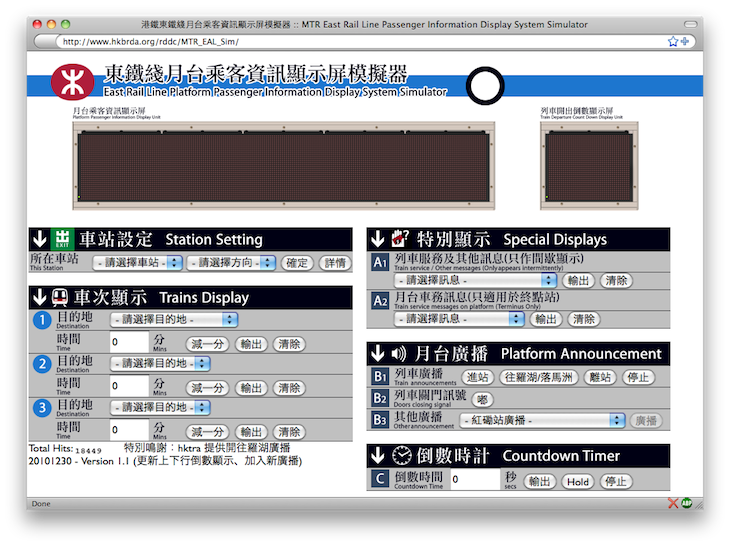Click the speaker icon in Platform Announcement
Screen dimensions: 730x541
[399, 354]
